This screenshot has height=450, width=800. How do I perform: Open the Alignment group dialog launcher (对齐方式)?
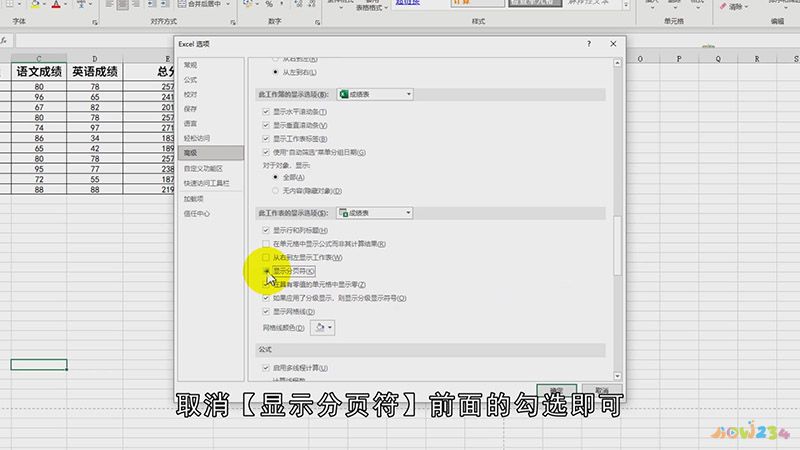point(233,22)
